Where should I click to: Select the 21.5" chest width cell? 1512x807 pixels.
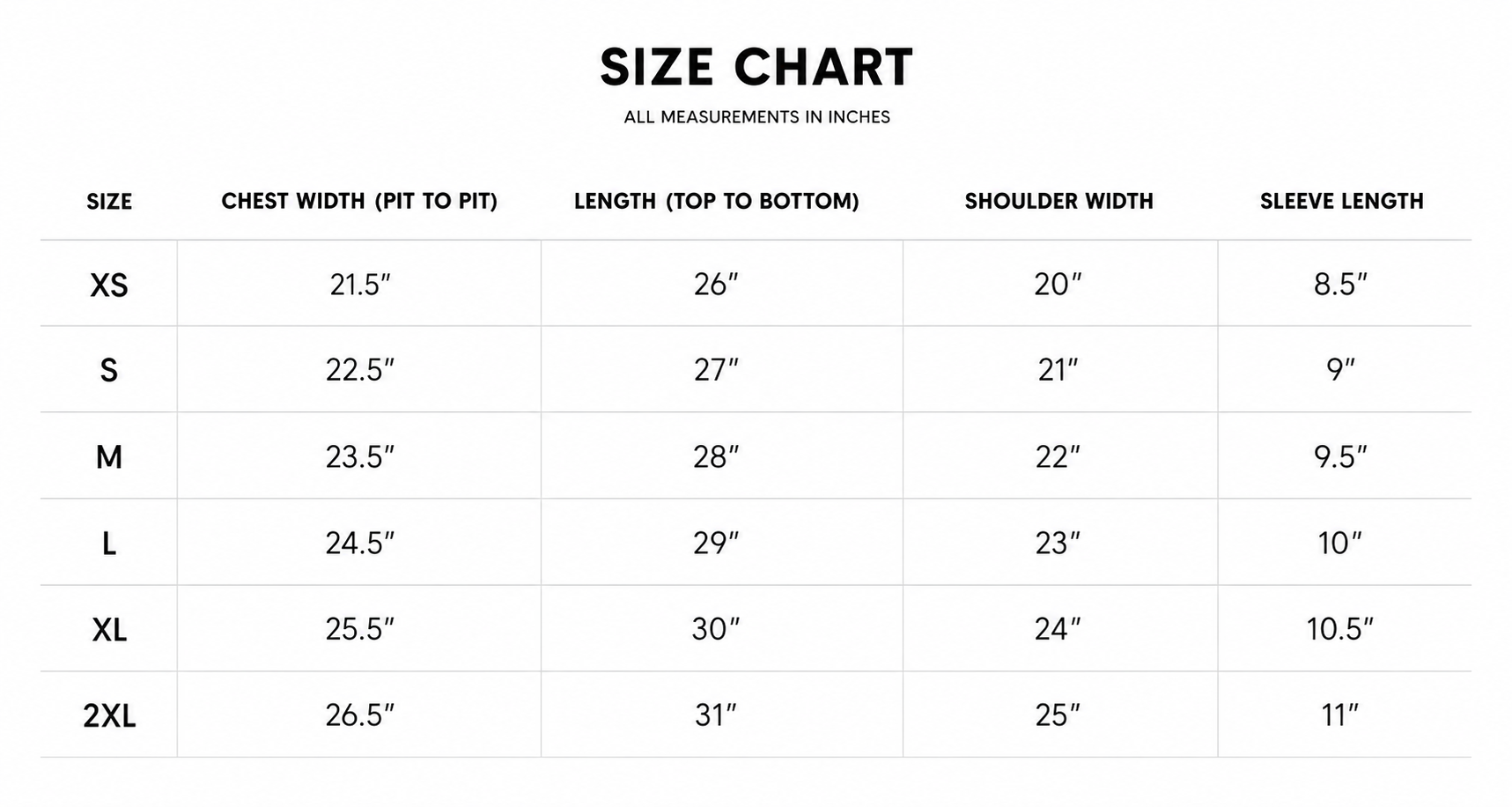[x=359, y=285]
